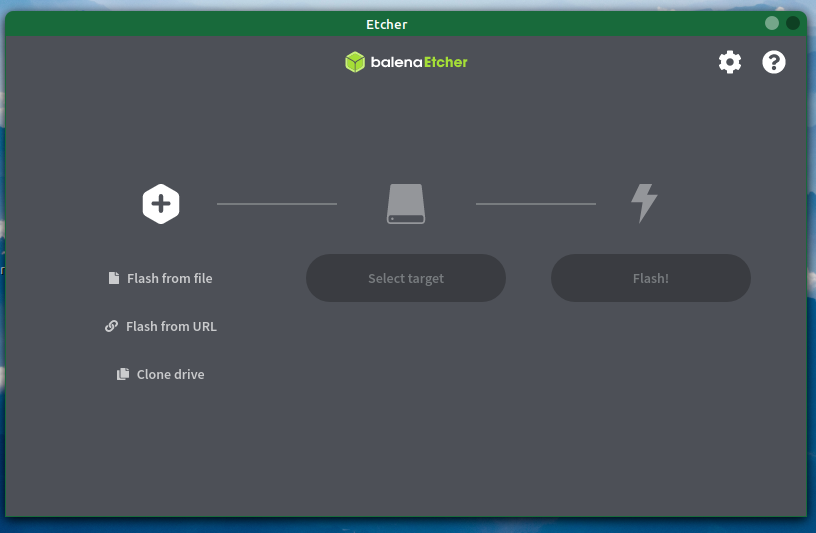816x533 pixels.
Task: Choose Flash from URL
Action: (x=161, y=326)
